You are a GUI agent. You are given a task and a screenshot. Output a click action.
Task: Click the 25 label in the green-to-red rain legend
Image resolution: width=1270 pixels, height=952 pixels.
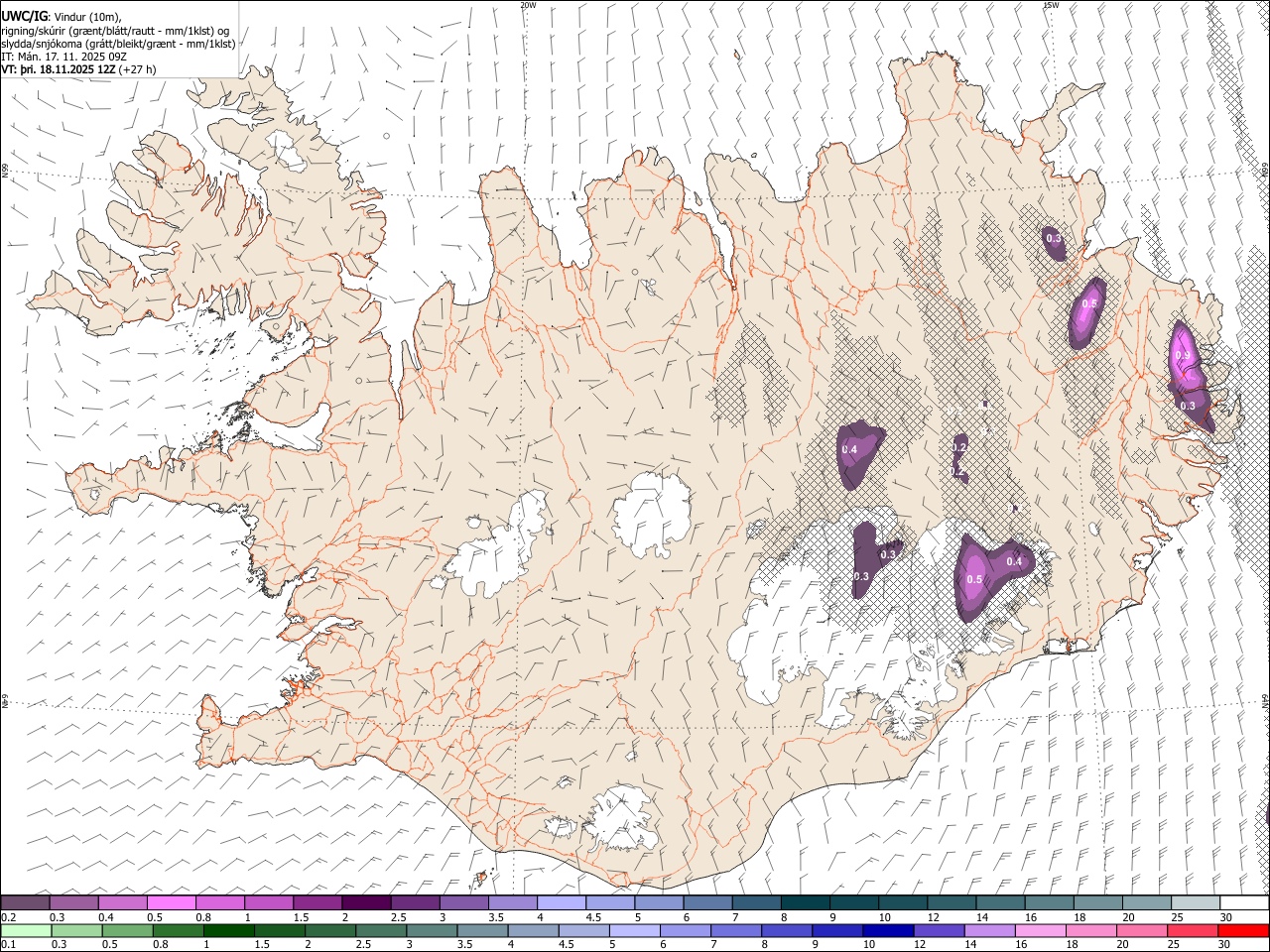(1175, 944)
